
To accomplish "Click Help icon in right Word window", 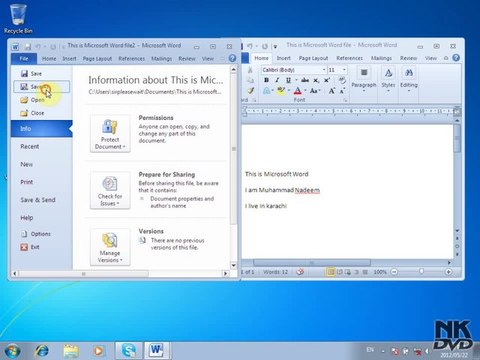I will pos(456,58).
